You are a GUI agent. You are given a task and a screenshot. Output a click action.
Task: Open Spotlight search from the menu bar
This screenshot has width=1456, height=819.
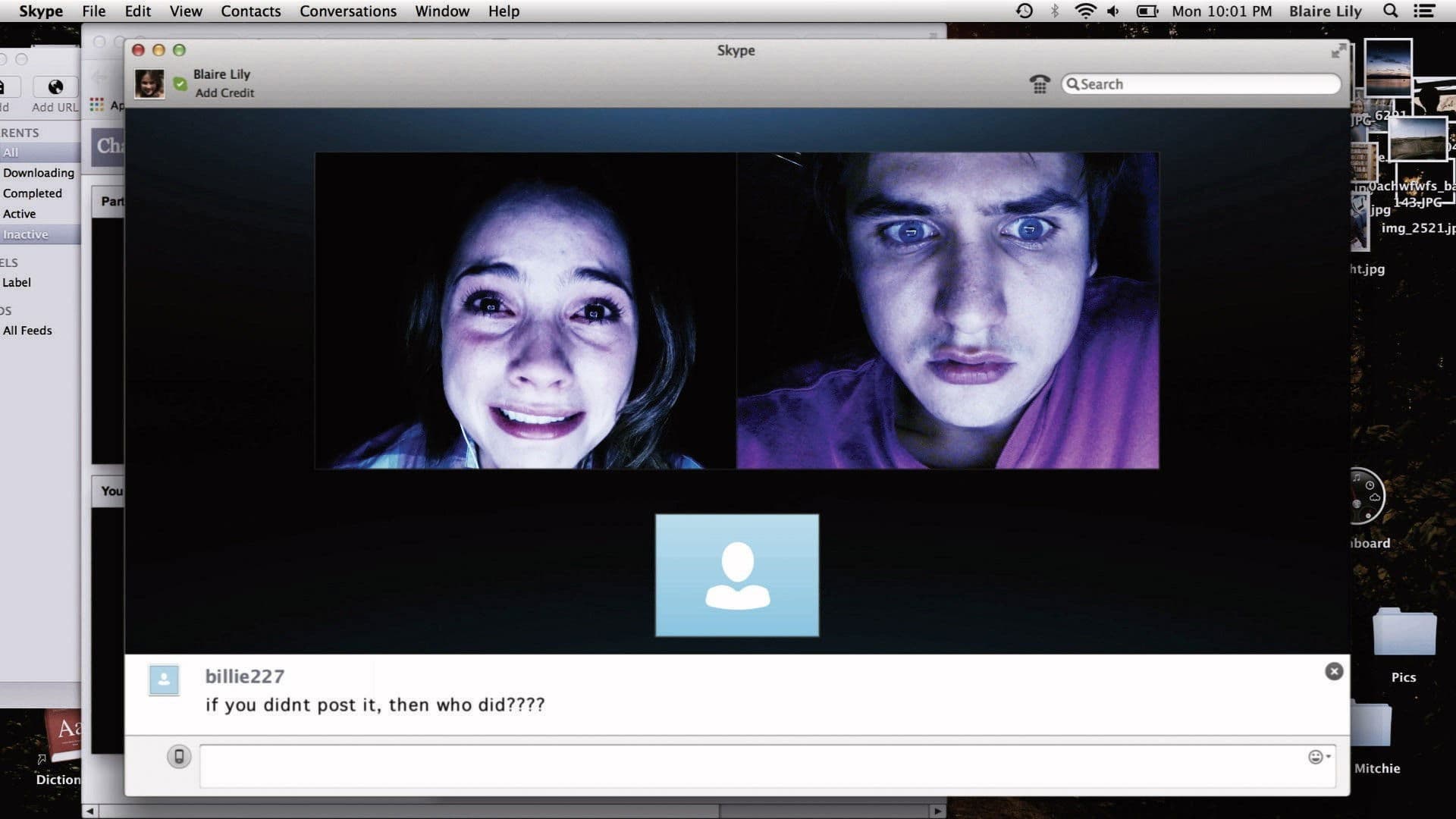point(1390,11)
